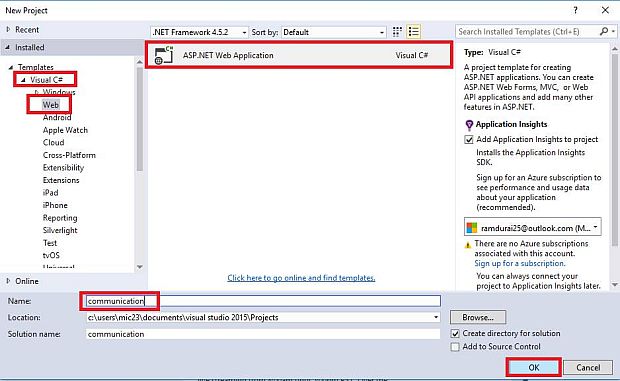This screenshot has width=620, height=381.
Task: Expand the Online section
Action: [x=8, y=281]
